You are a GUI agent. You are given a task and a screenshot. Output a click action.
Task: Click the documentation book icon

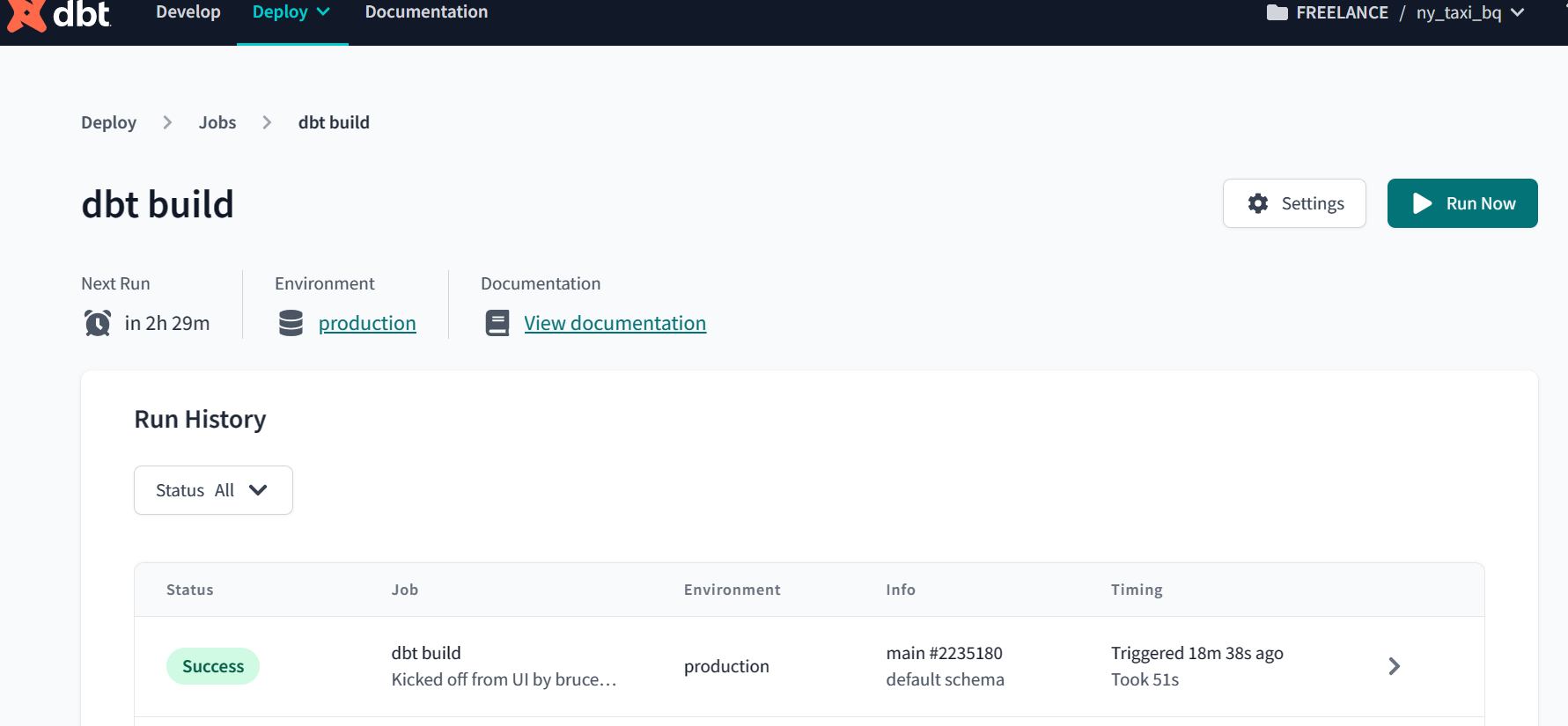[x=497, y=323]
